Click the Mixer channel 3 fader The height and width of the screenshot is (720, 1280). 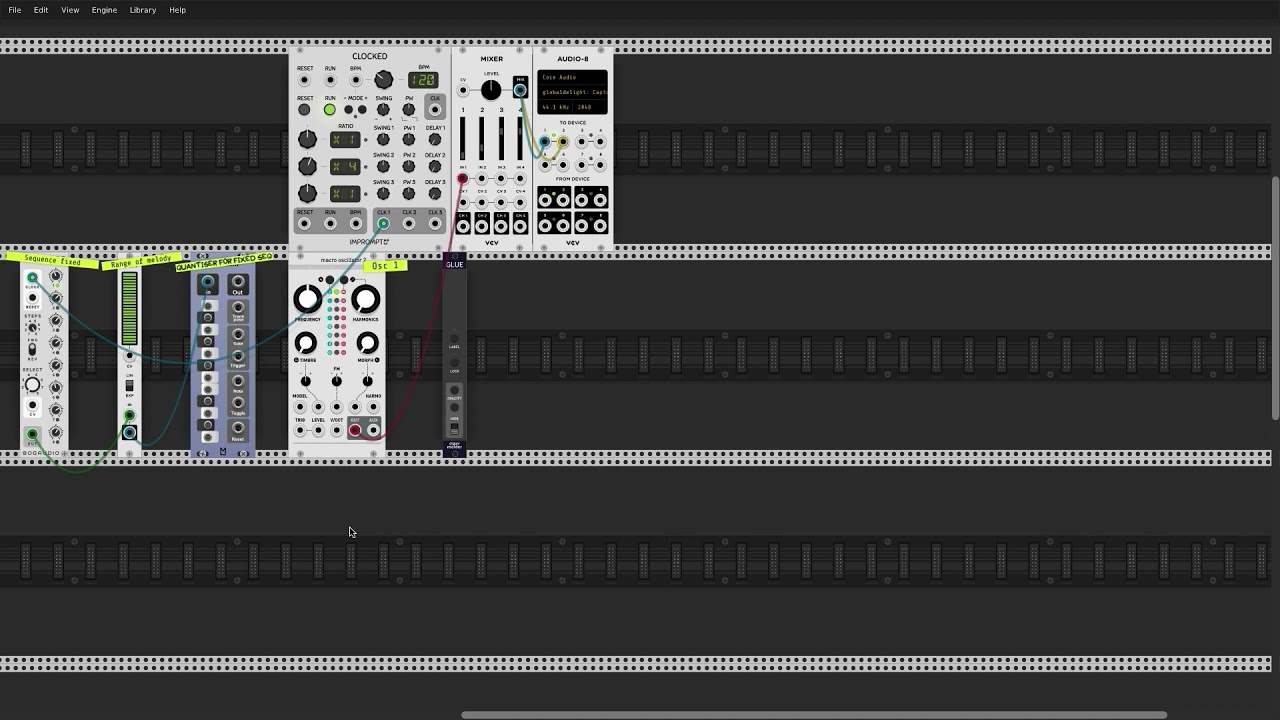(501, 138)
